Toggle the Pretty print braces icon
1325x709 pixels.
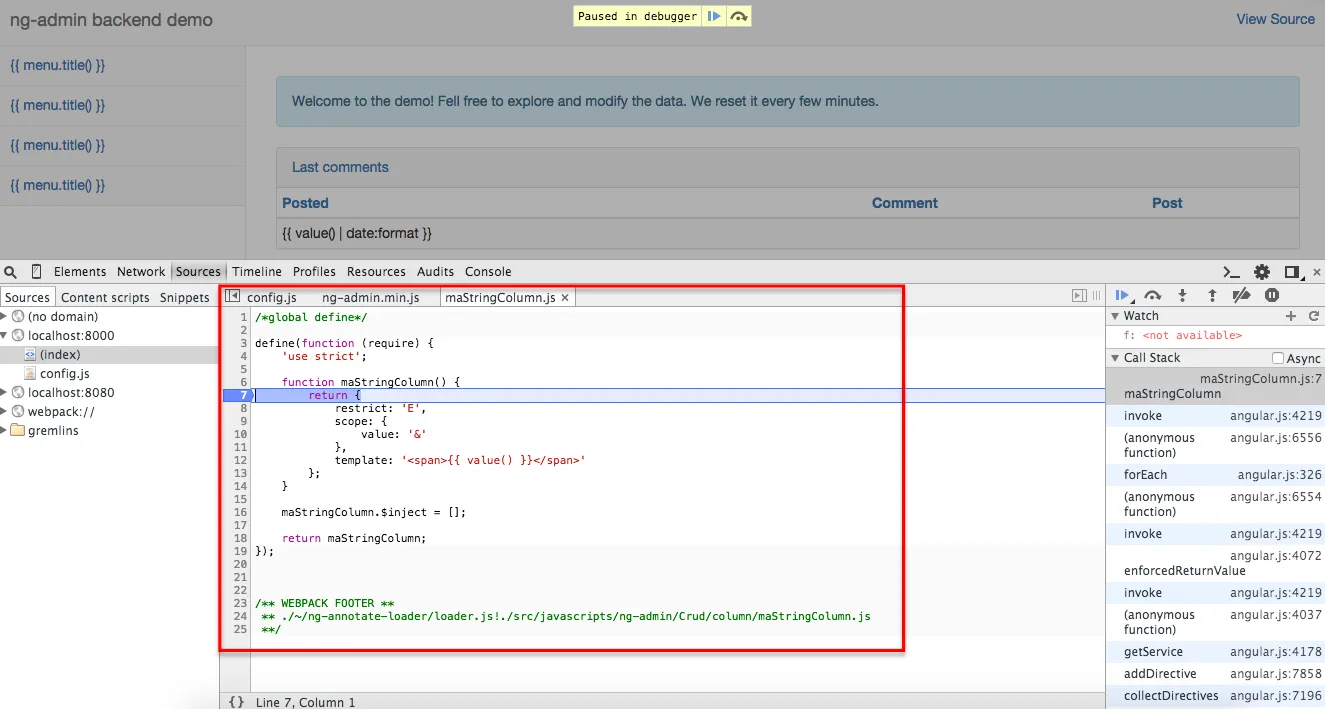(235, 700)
